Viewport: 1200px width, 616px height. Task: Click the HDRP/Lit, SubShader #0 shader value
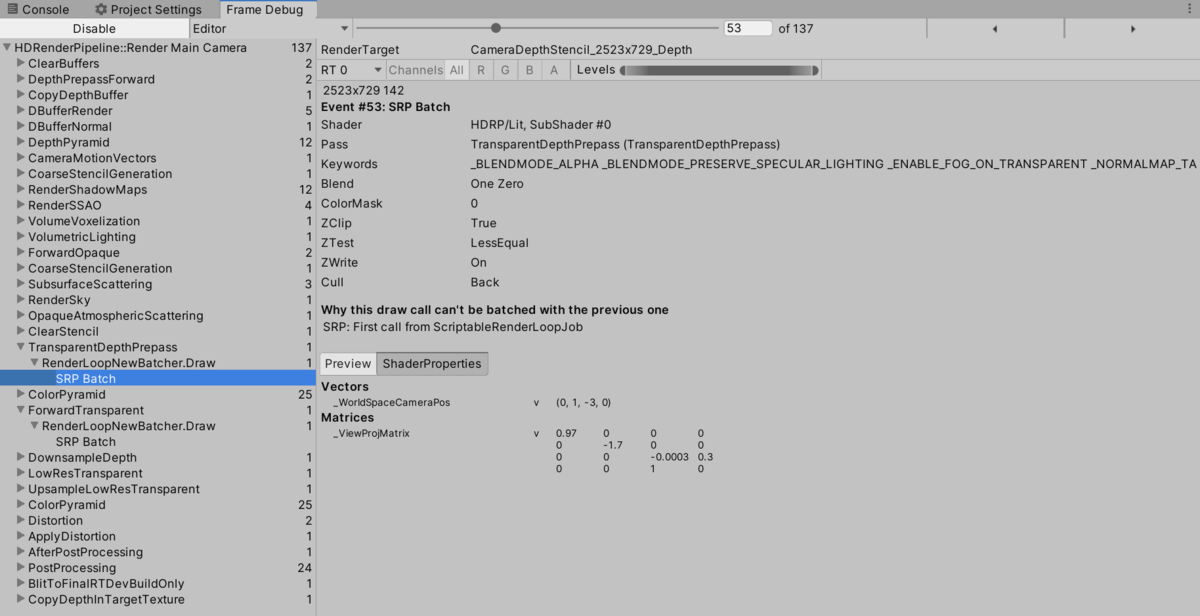[540, 125]
